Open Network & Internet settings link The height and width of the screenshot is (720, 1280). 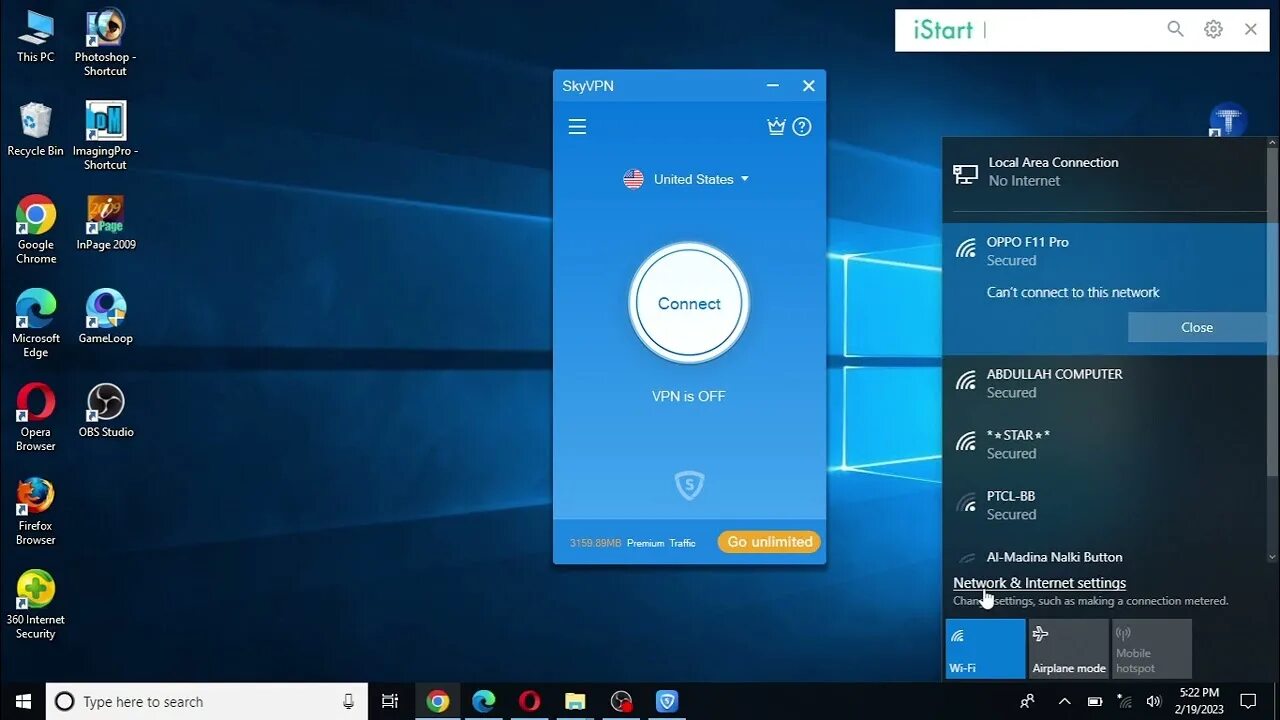coord(1039,583)
